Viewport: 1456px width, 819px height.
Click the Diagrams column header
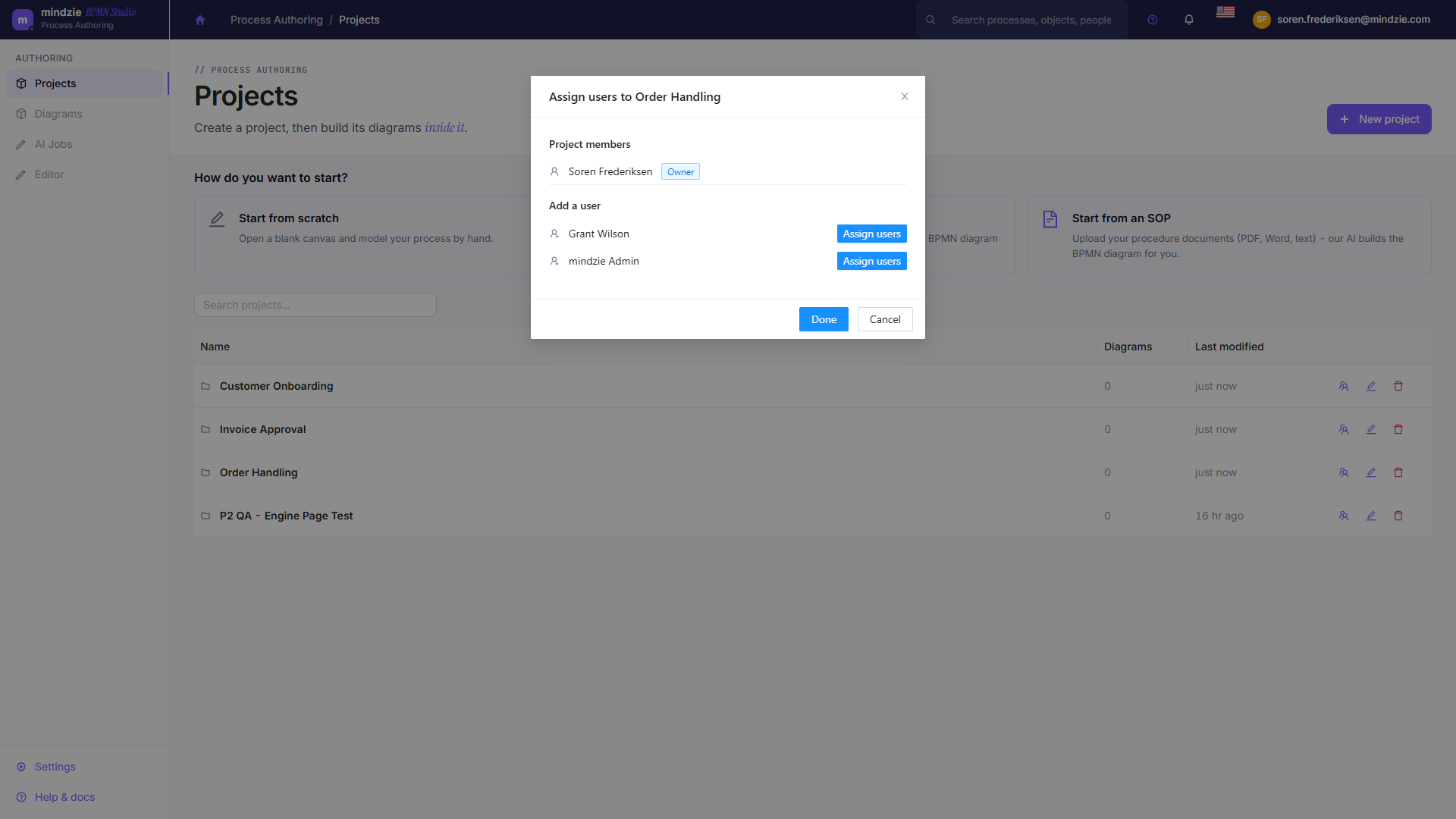coord(1128,347)
